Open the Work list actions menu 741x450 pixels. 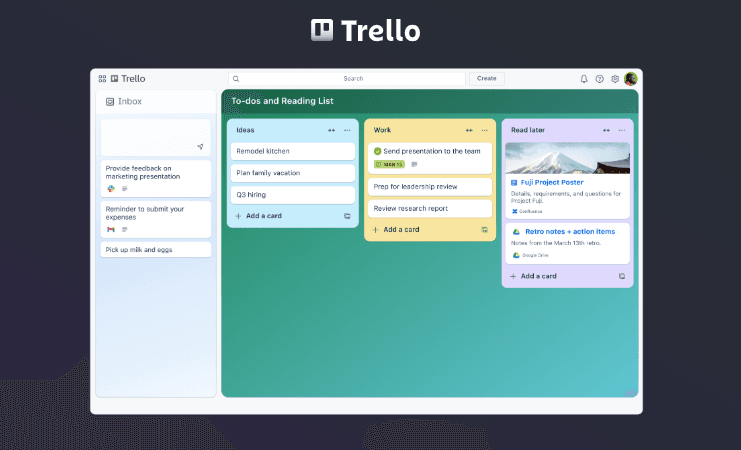pos(484,130)
